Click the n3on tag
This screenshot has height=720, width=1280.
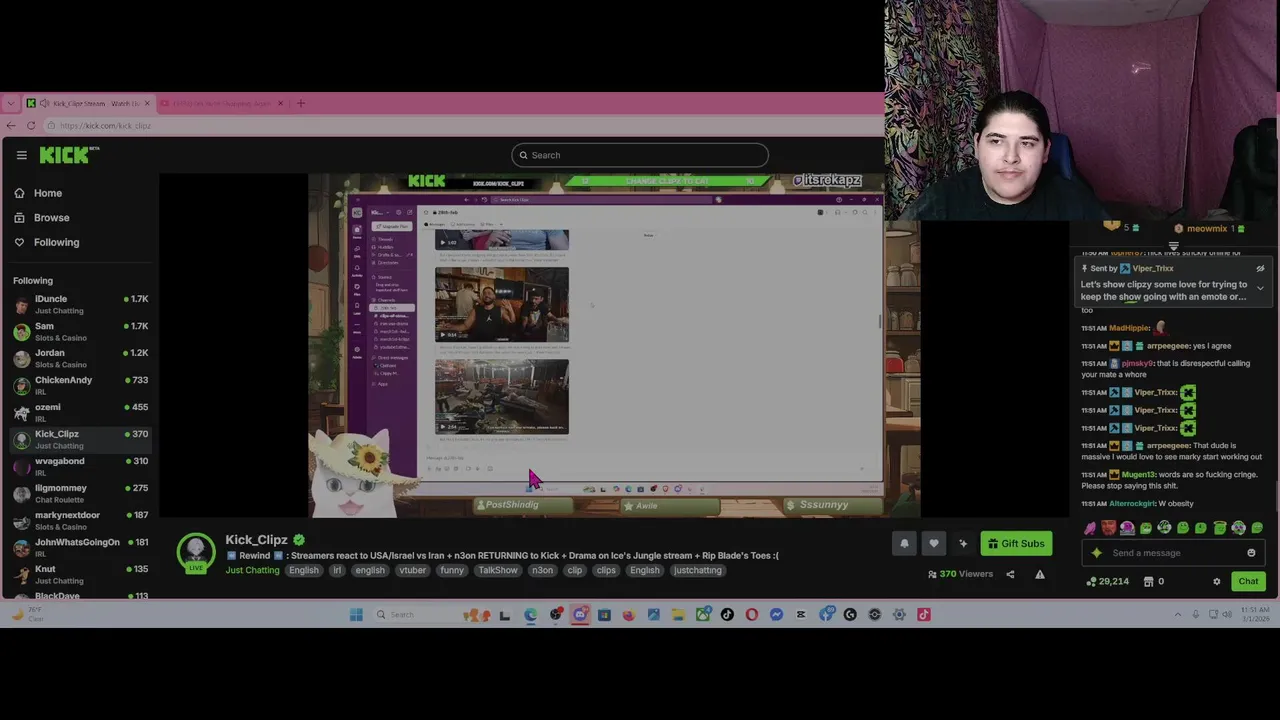point(542,570)
